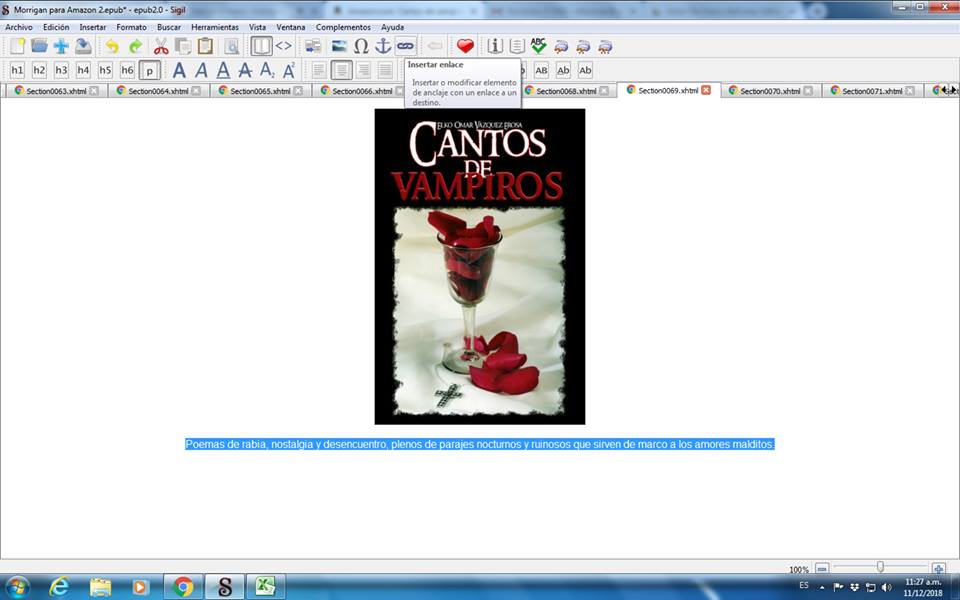
Task: Click the scissors Cut icon
Action: tap(161, 46)
